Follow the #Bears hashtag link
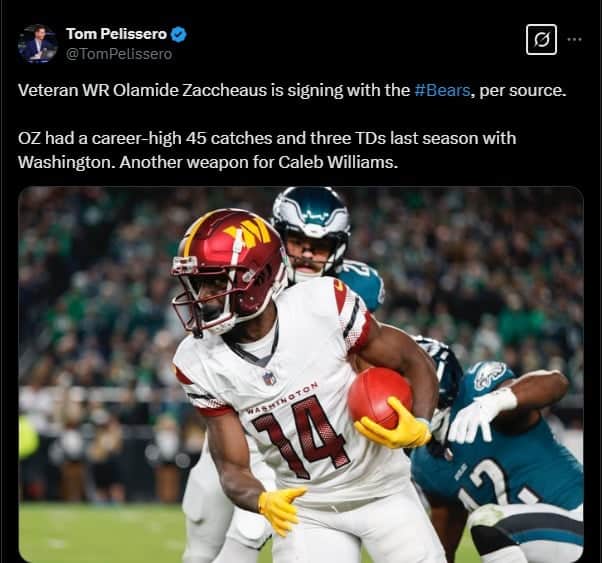The image size is (602, 563). coord(442,90)
